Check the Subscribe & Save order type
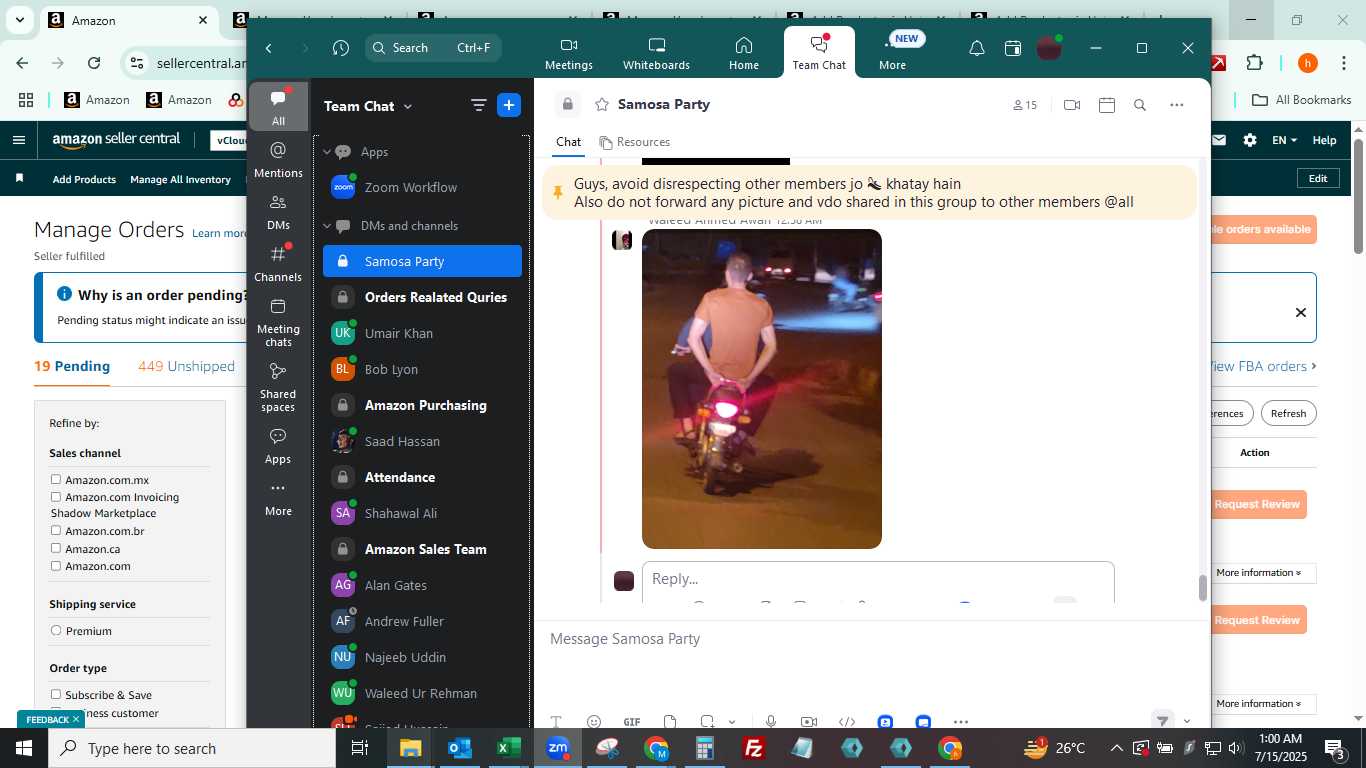1366x768 pixels. (56, 695)
